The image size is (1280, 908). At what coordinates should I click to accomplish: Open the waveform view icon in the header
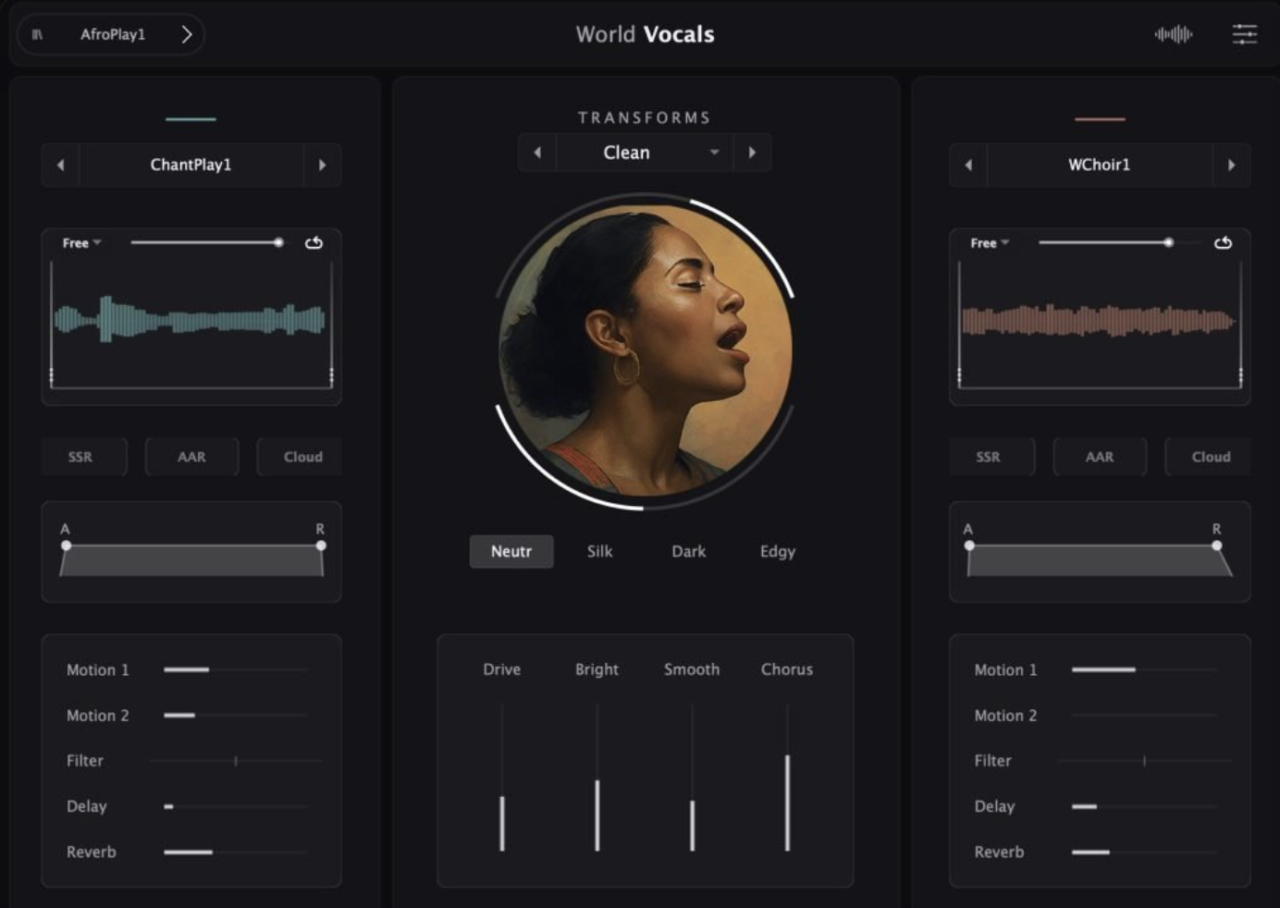pos(1173,34)
